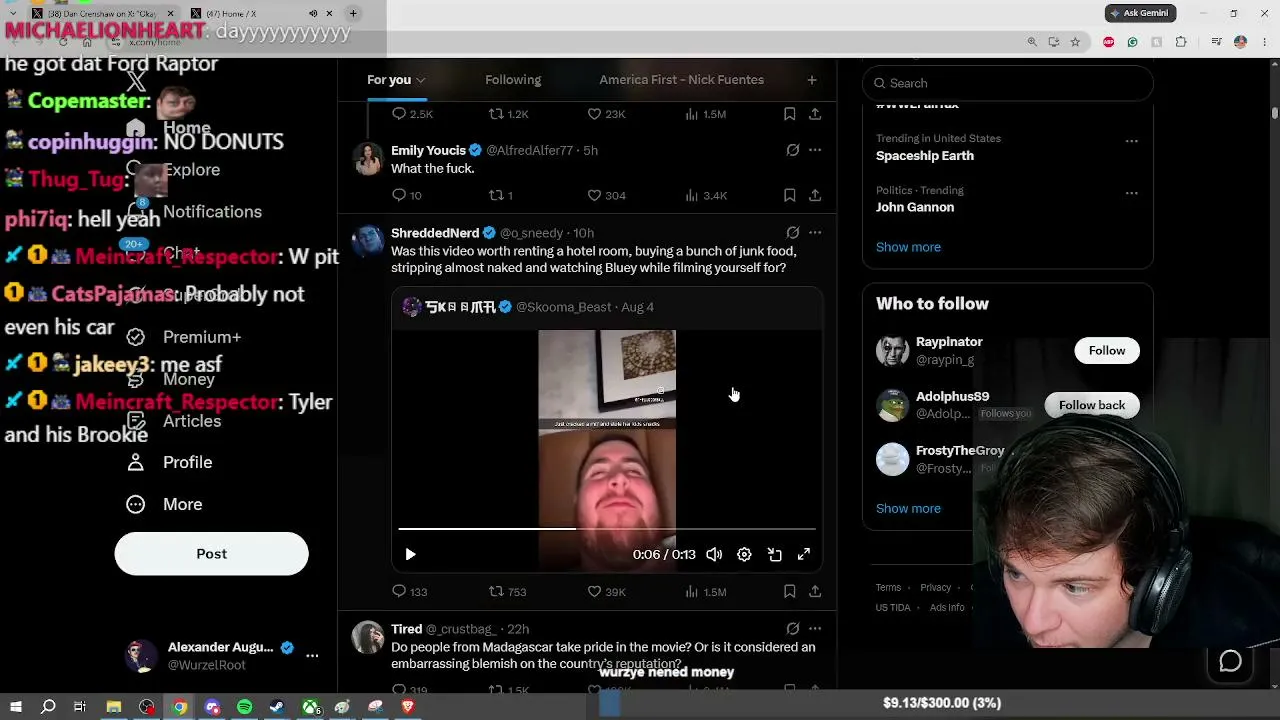The image size is (1280, 720).
Task: Show more accounts in Who to follow
Action: [x=908, y=508]
